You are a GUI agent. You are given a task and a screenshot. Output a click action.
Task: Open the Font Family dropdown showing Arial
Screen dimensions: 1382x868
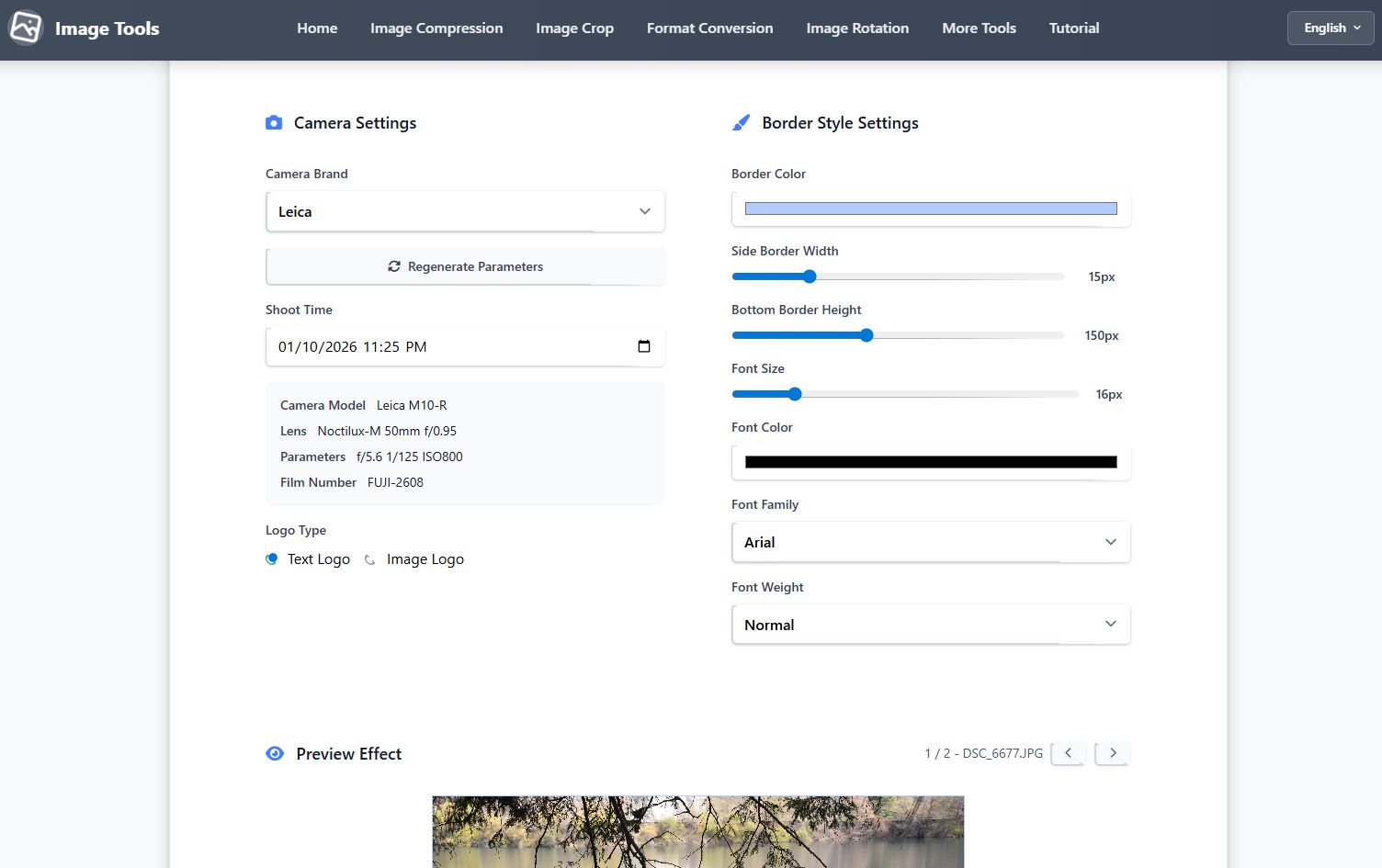click(x=931, y=542)
